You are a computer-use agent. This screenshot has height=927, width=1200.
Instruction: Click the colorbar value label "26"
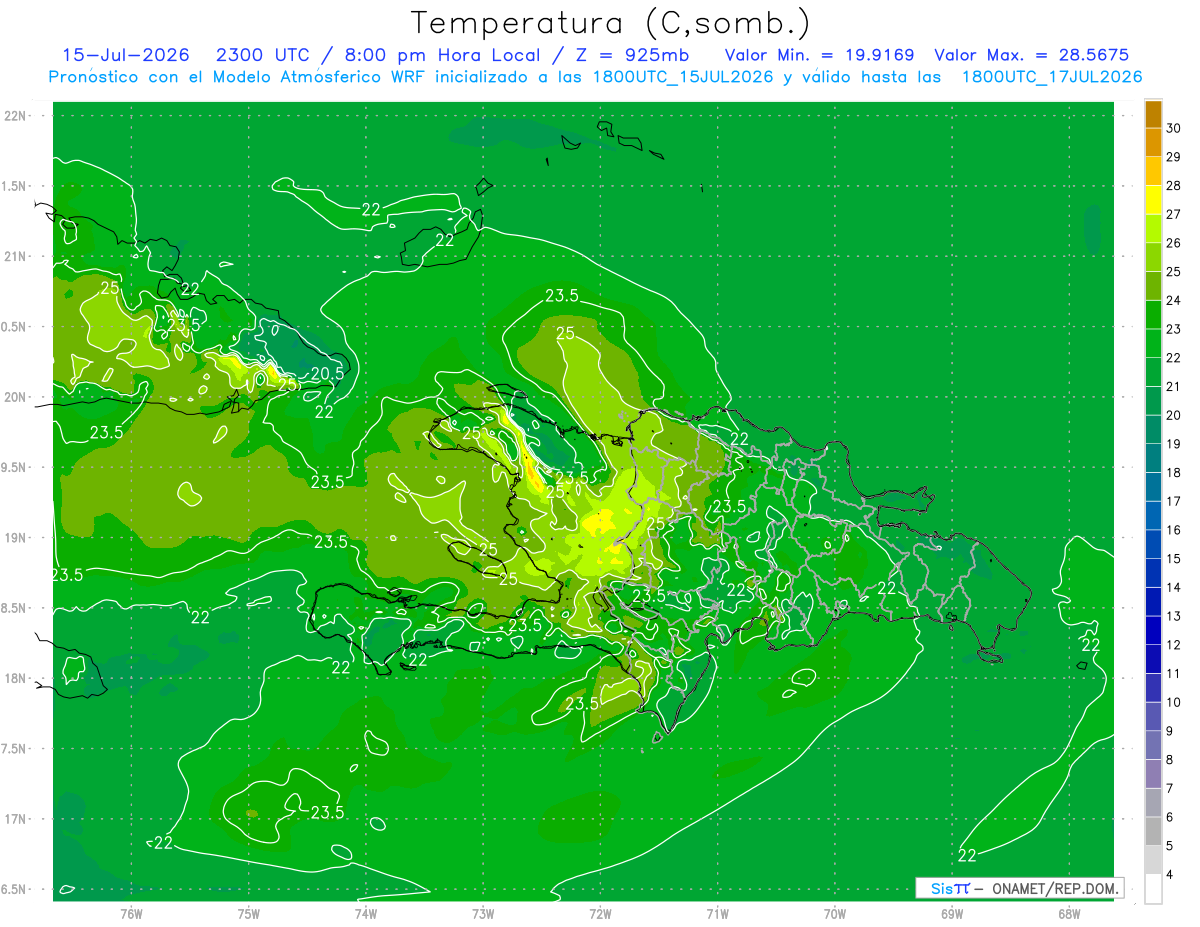(x=1173, y=243)
